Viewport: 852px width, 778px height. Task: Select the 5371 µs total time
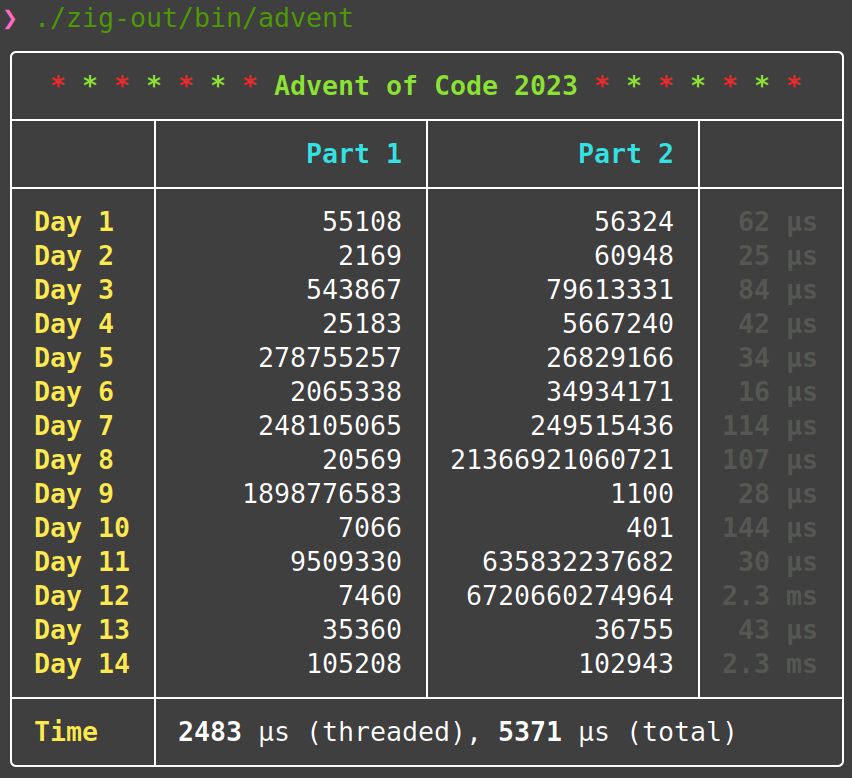[x=530, y=731]
